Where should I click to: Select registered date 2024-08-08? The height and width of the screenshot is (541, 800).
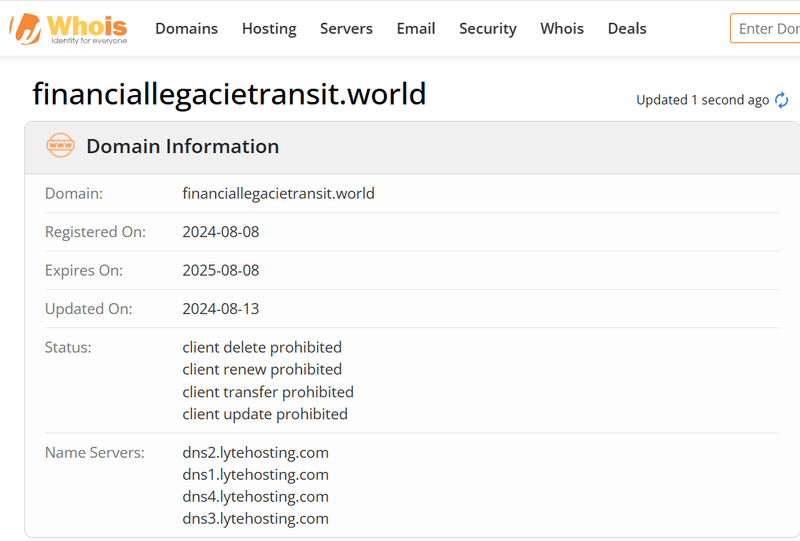220,232
